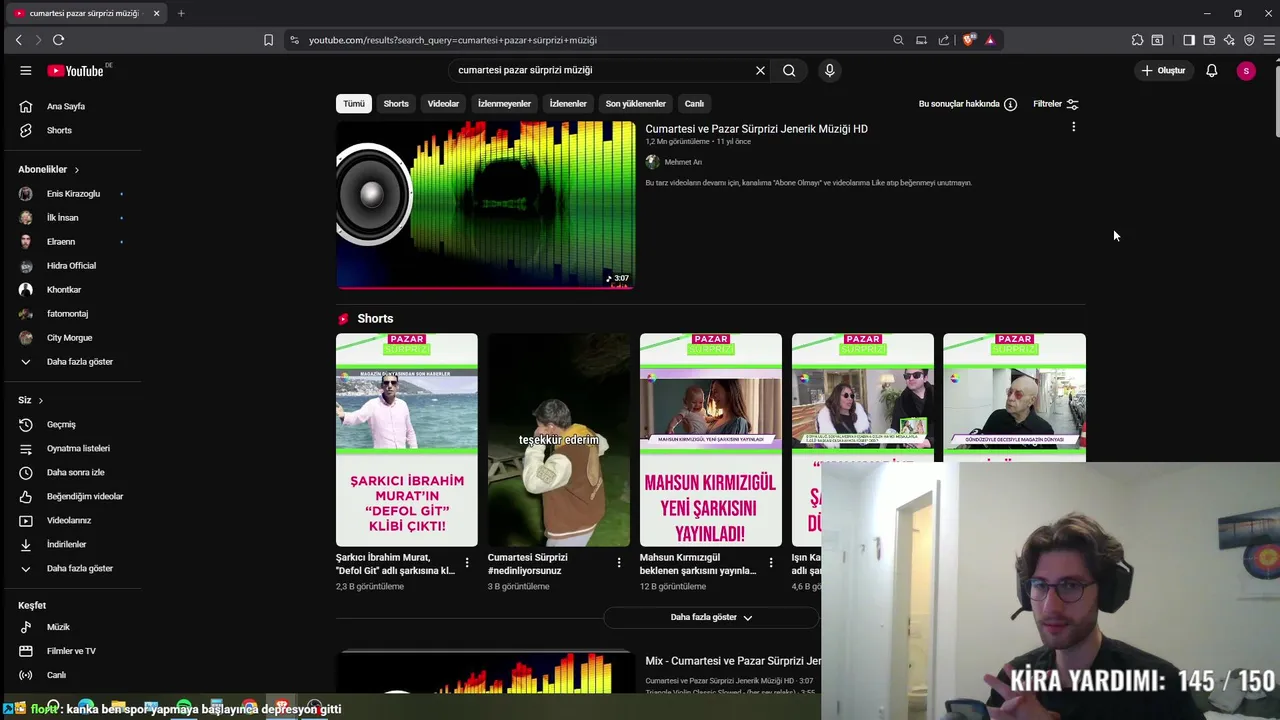Screen dimensions: 1280x720
Task: Clear the search box with X
Action: click(x=760, y=70)
